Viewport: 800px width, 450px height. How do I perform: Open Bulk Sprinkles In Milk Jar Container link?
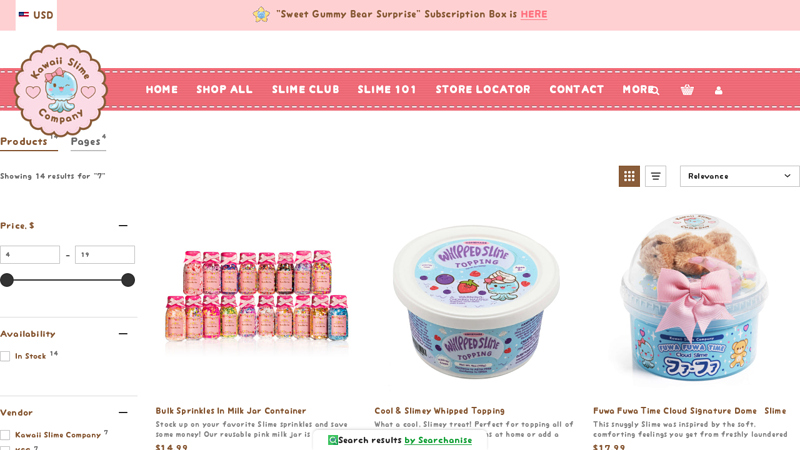[x=231, y=411]
